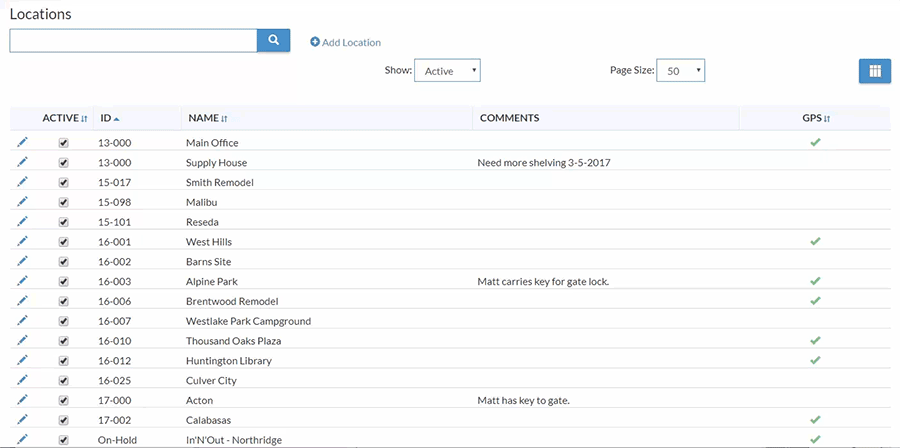Screen dimensions: 900x448
Task: Click the ID cell "16-002"
Action: [114, 262]
